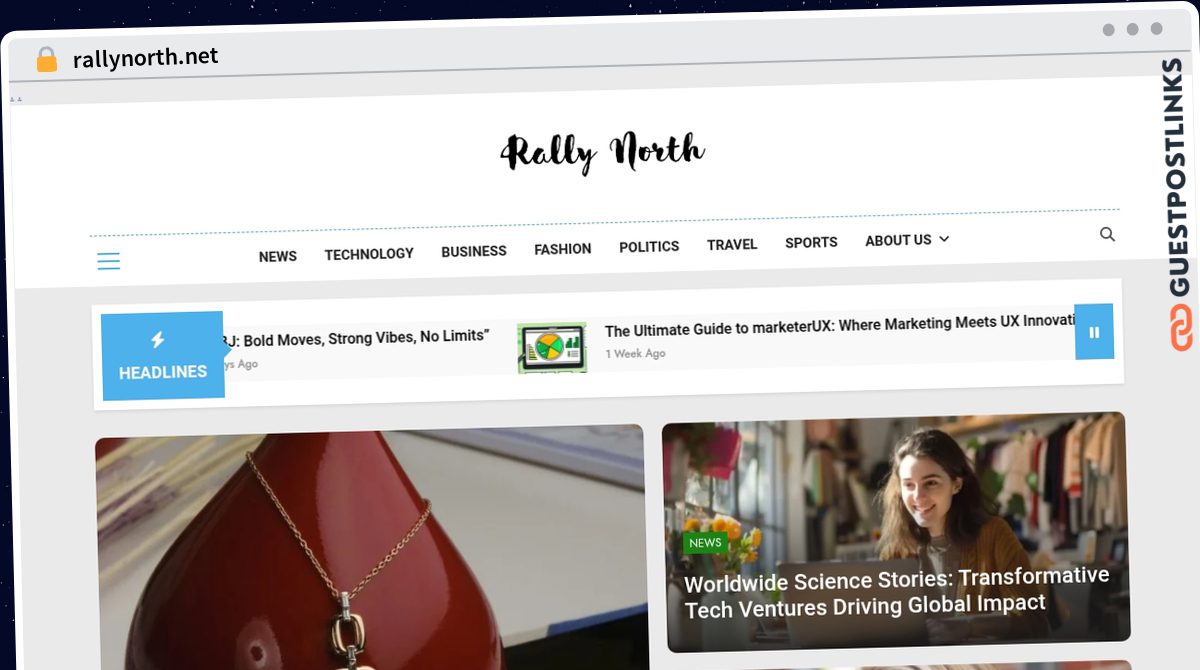Image resolution: width=1200 pixels, height=670 pixels.
Task: Click the lightning bolt Headlines icon
Action: click(157, 340)
